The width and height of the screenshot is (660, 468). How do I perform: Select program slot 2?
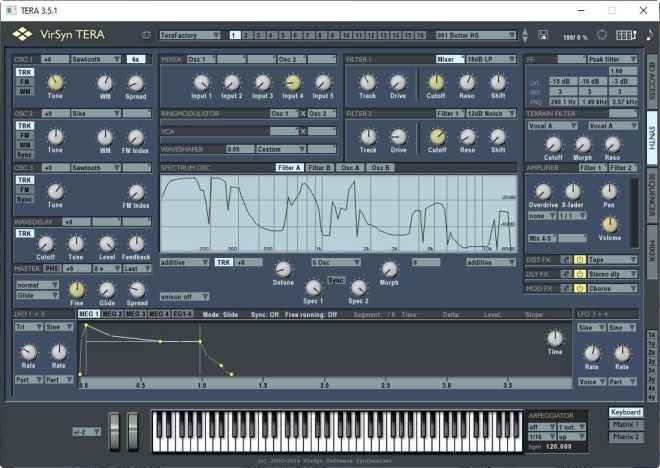247,35
